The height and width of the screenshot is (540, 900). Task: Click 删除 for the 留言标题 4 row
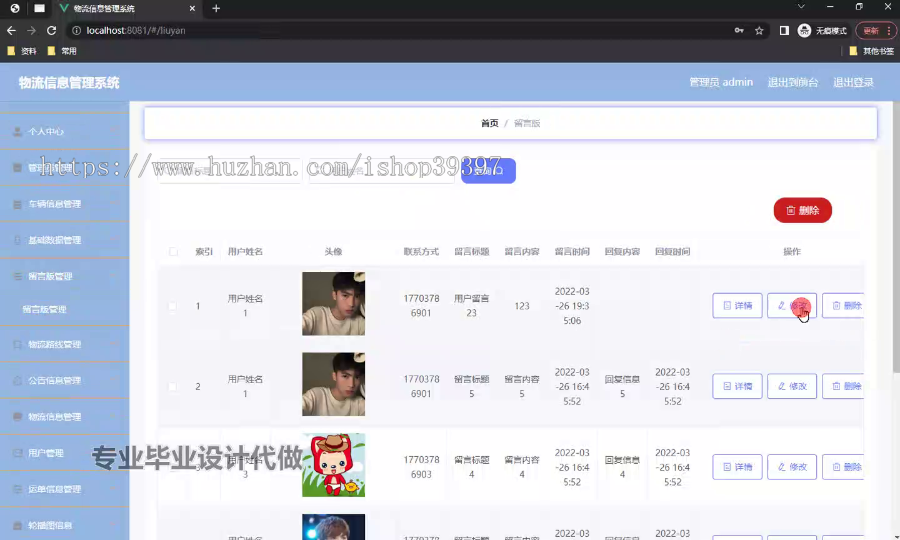point(843,467)
